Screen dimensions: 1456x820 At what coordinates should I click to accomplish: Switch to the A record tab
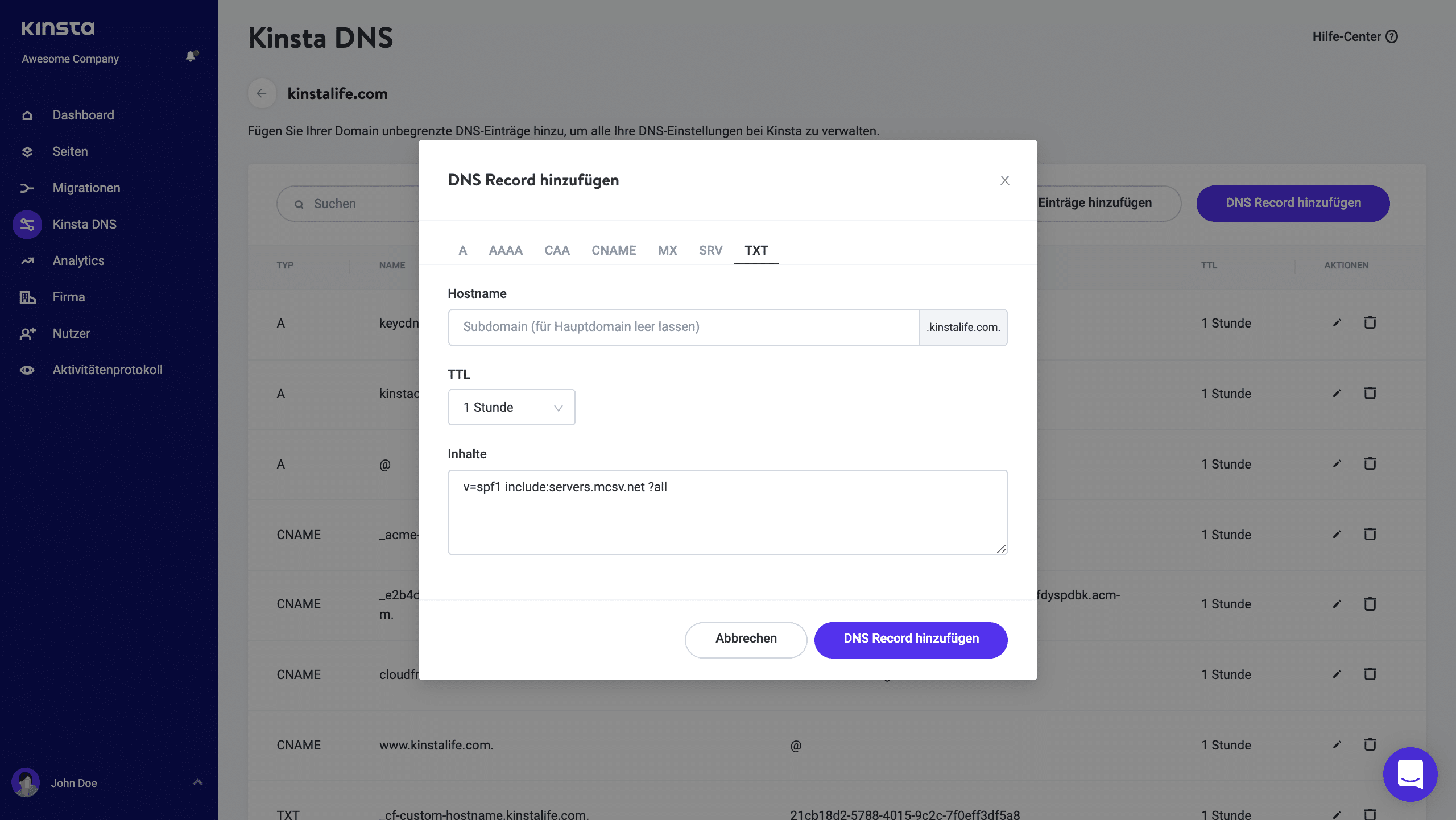[x=463, y=251]
